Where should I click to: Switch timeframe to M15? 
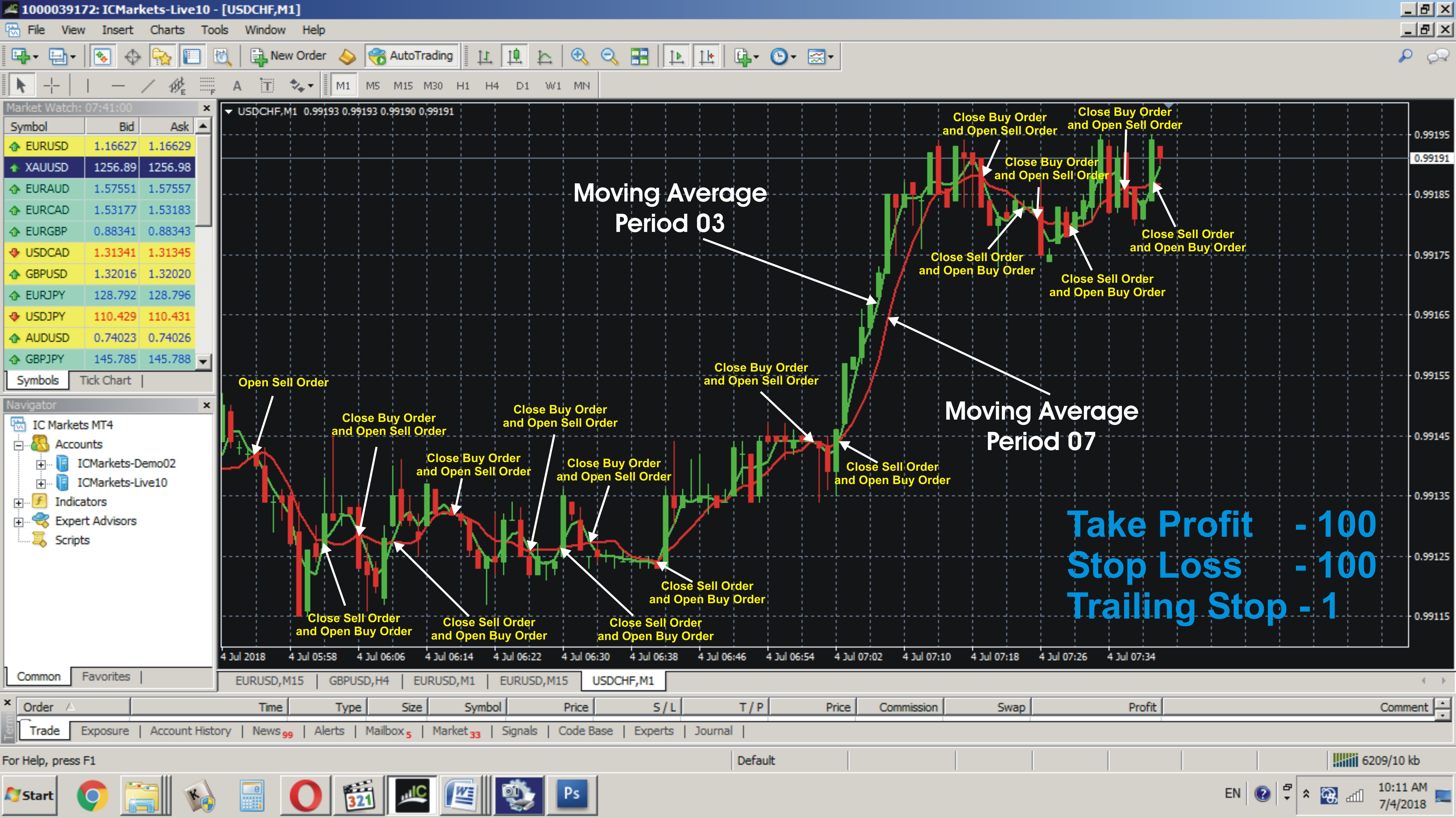pyautogui.click(x=403, y=86)
